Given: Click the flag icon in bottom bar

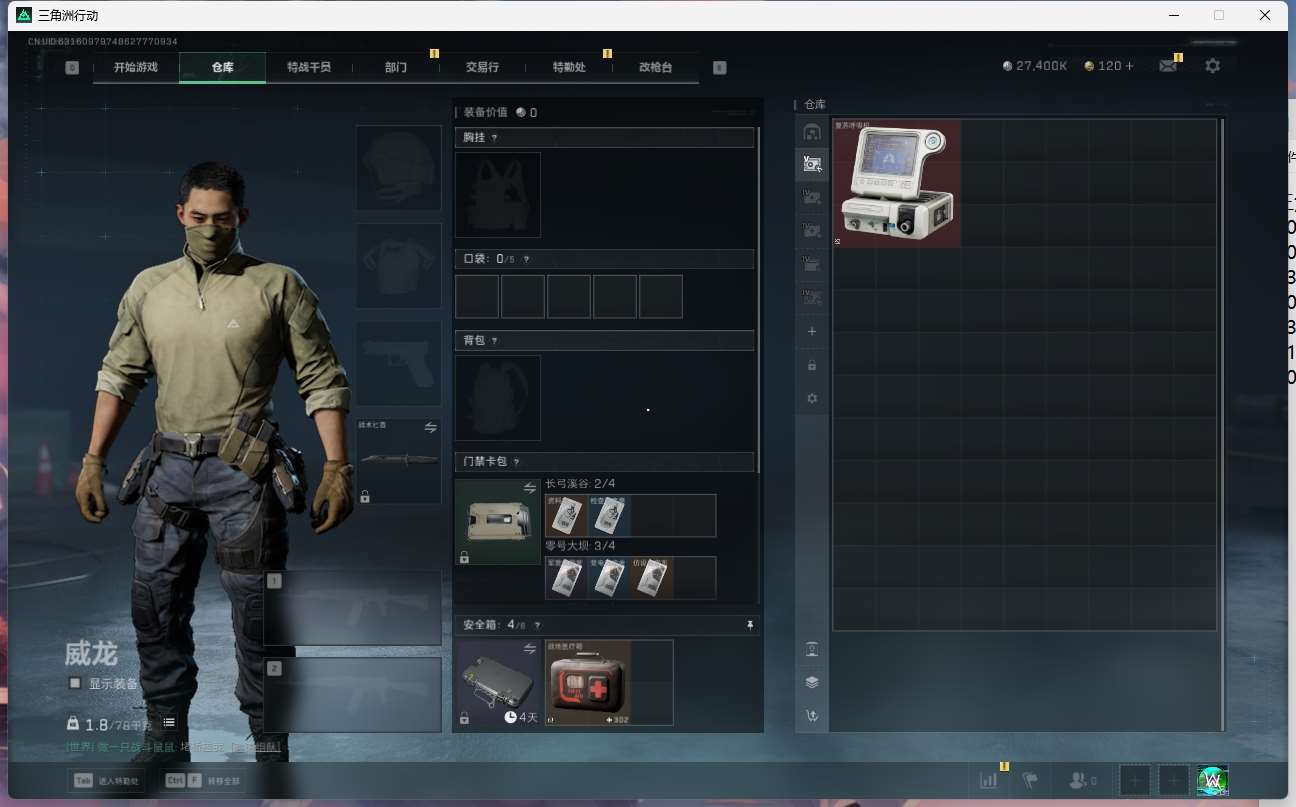Looking at the screenshot, I should click(x=1030, y=780).
